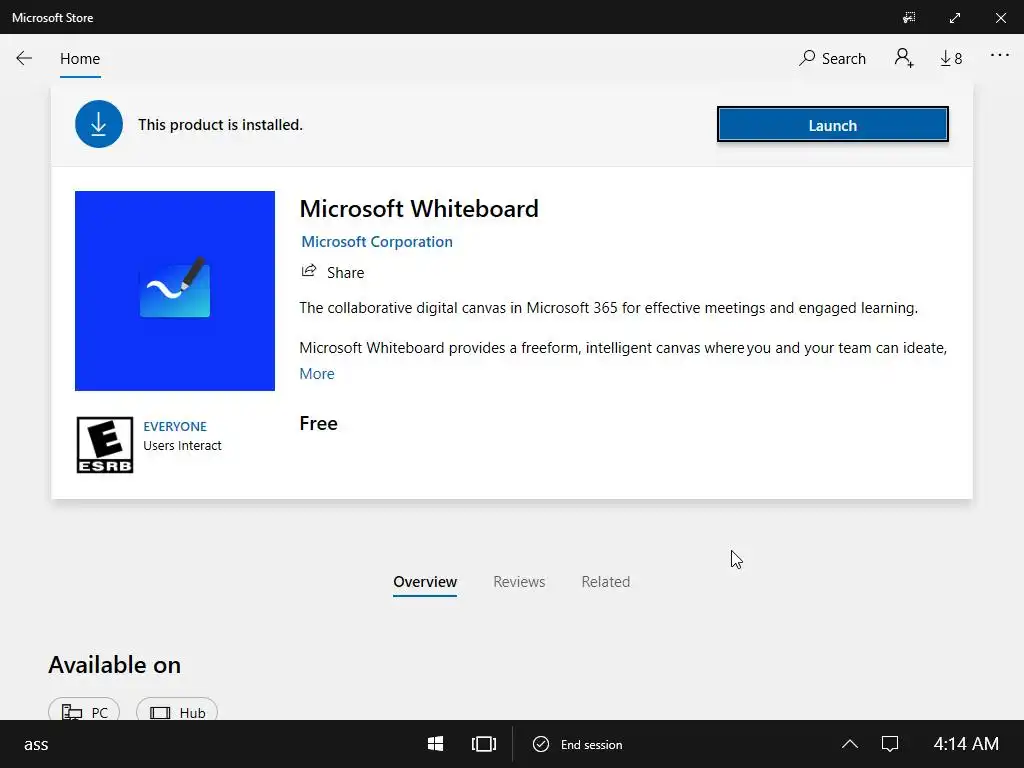Switch to the Related tab
The image size is (1024, 768).
(606, 582)
